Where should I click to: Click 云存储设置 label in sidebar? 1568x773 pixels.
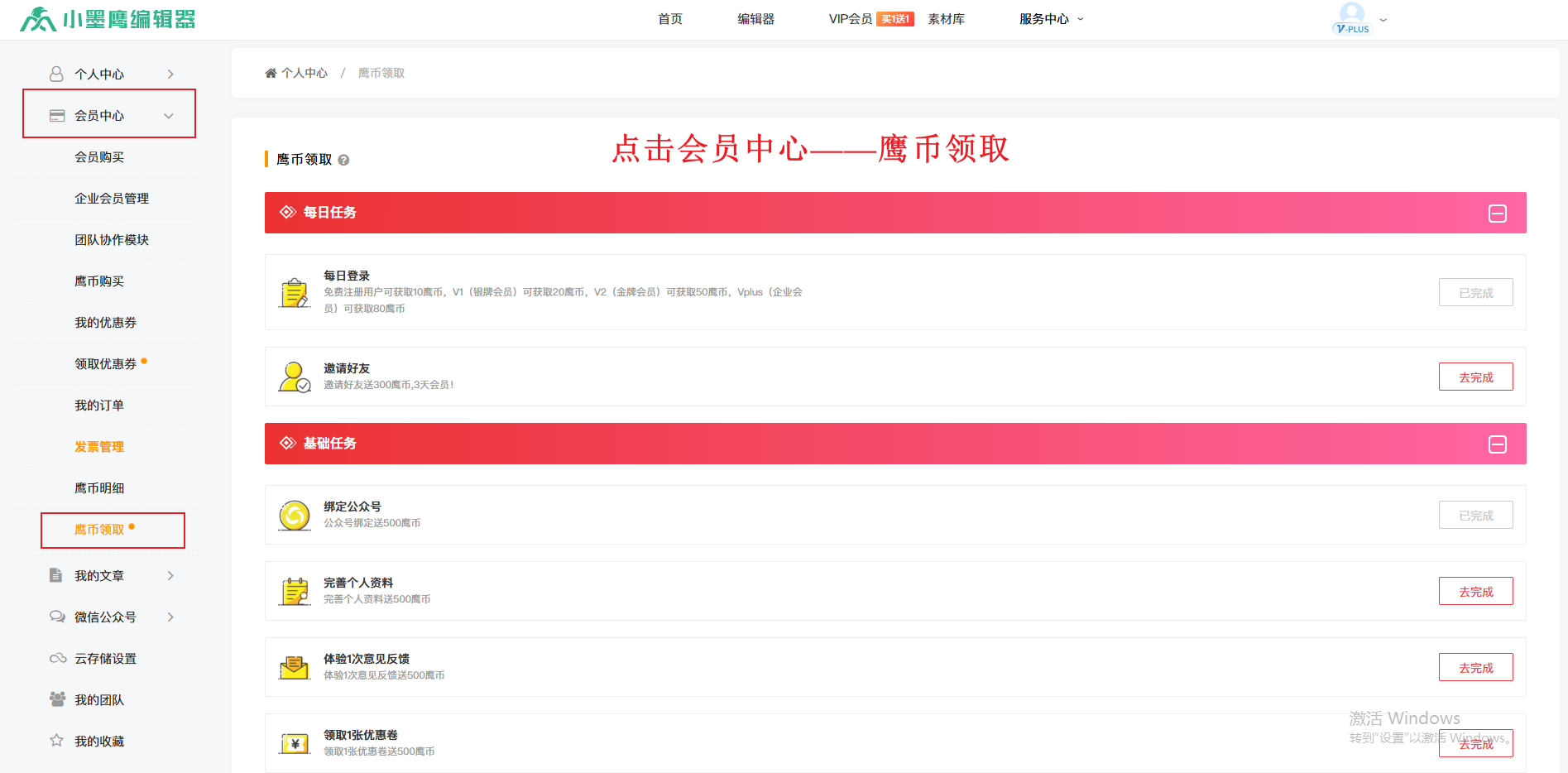pyautogui.click(x=105, y=658)
